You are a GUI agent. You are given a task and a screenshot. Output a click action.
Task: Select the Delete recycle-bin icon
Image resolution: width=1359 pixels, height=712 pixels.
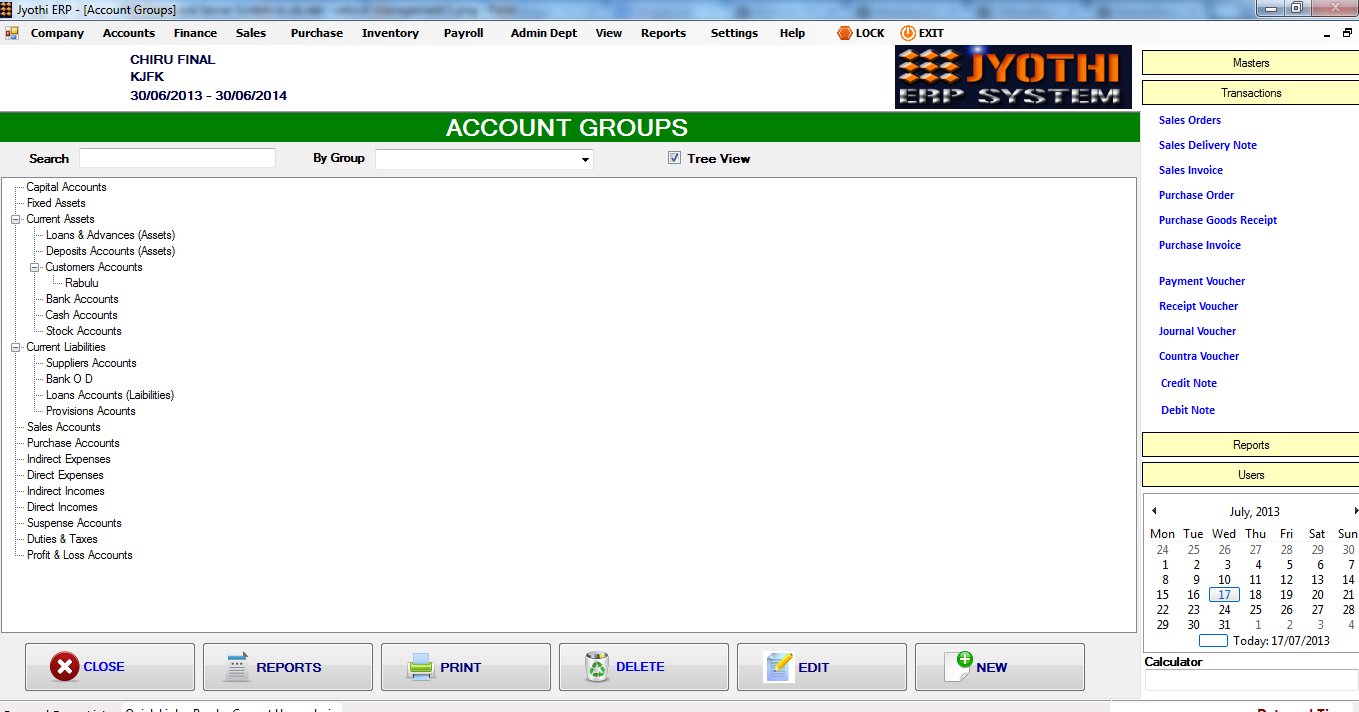click(x=597, y=666)
